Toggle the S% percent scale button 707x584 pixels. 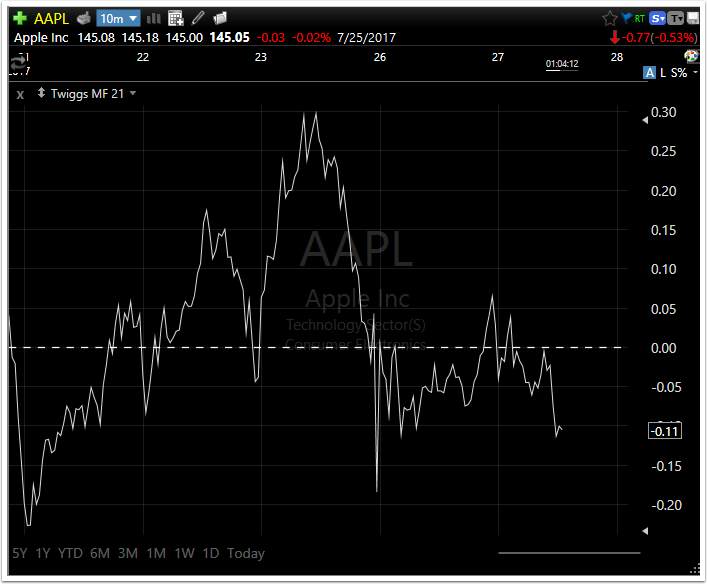(x=679, y=73)
